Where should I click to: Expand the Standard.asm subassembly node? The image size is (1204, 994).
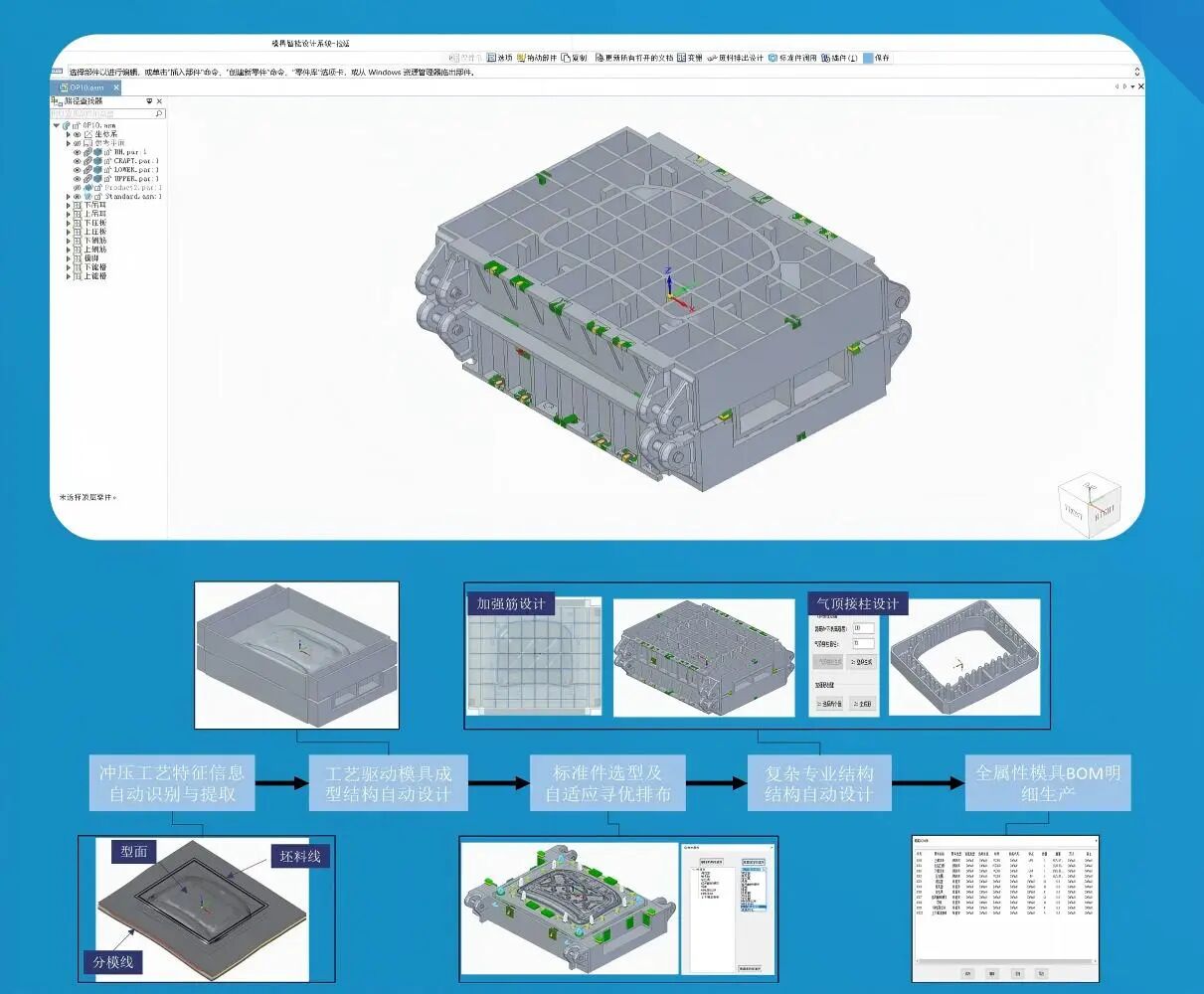(x=69, y=197)
